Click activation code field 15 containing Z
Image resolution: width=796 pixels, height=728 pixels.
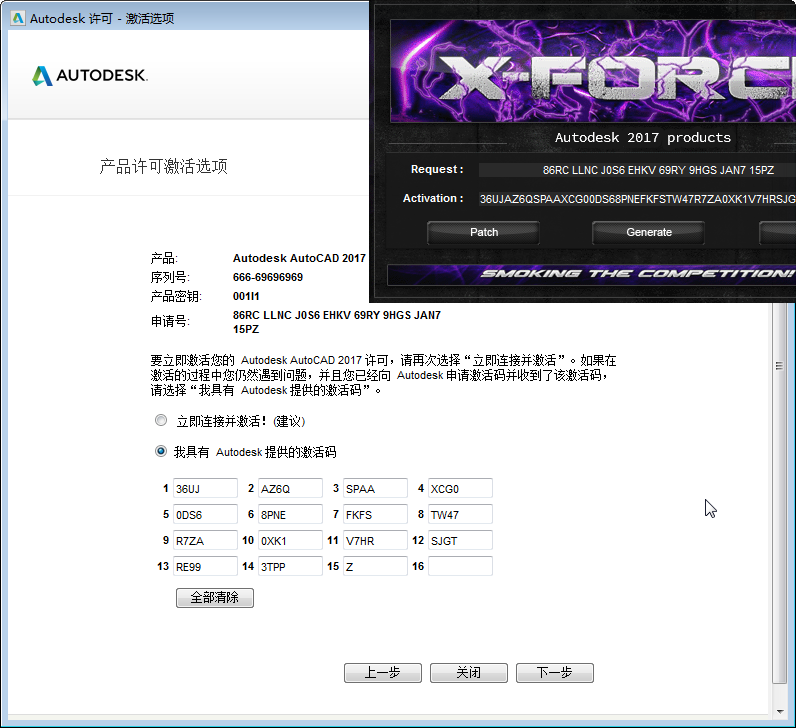(375, 566)
